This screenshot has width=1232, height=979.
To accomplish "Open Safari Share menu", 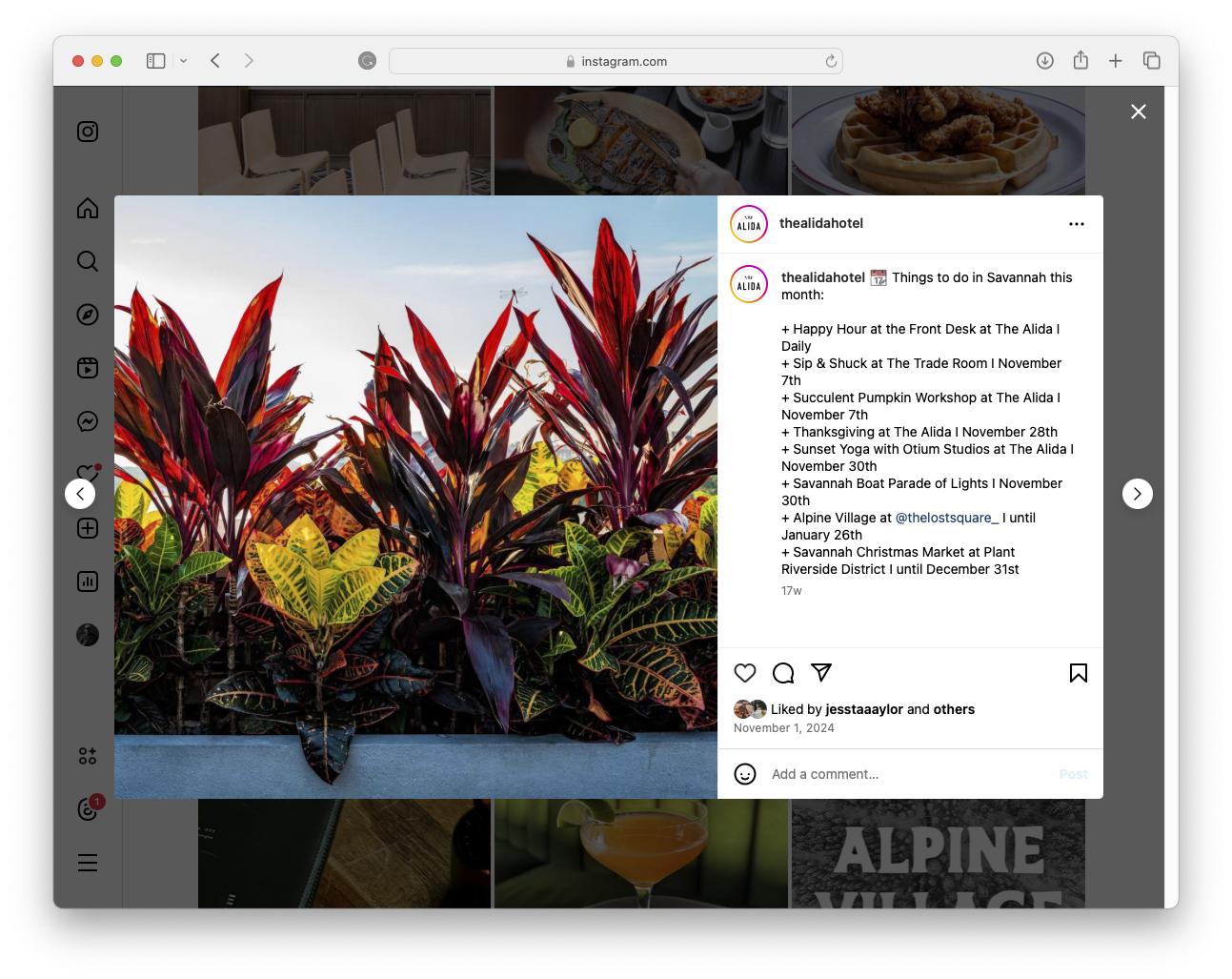I will [x=1081, y=61].
